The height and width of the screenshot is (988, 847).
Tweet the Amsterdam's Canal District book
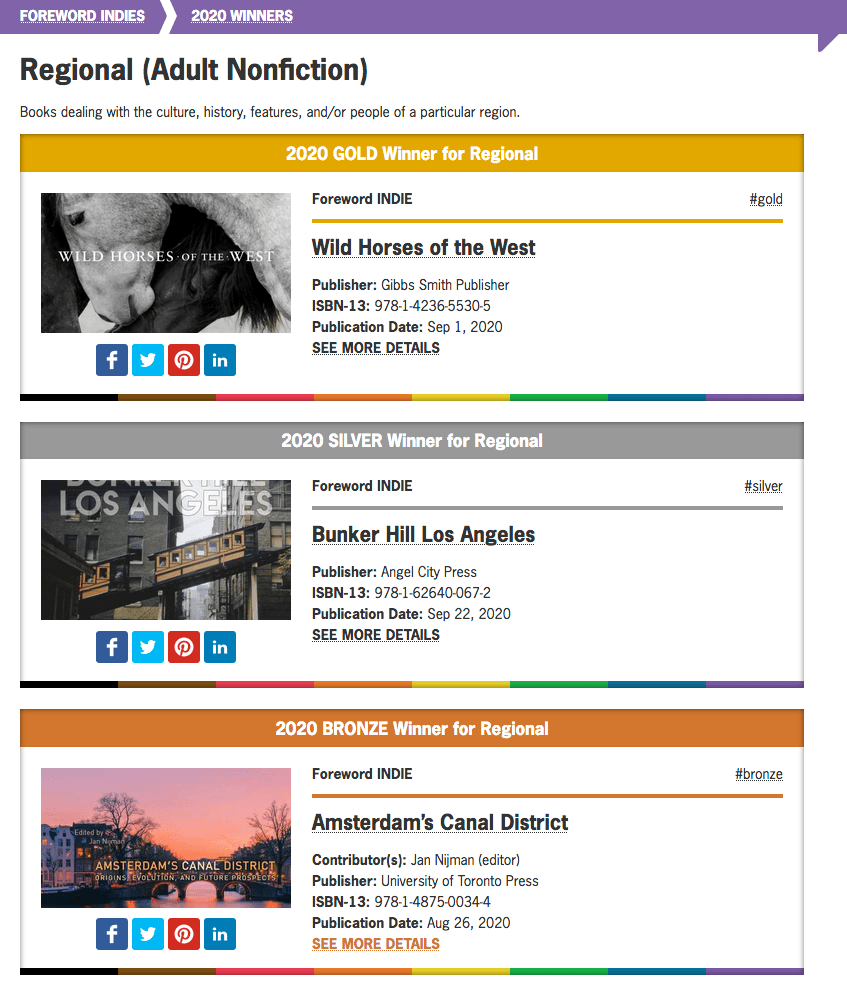tap(148, 934)
